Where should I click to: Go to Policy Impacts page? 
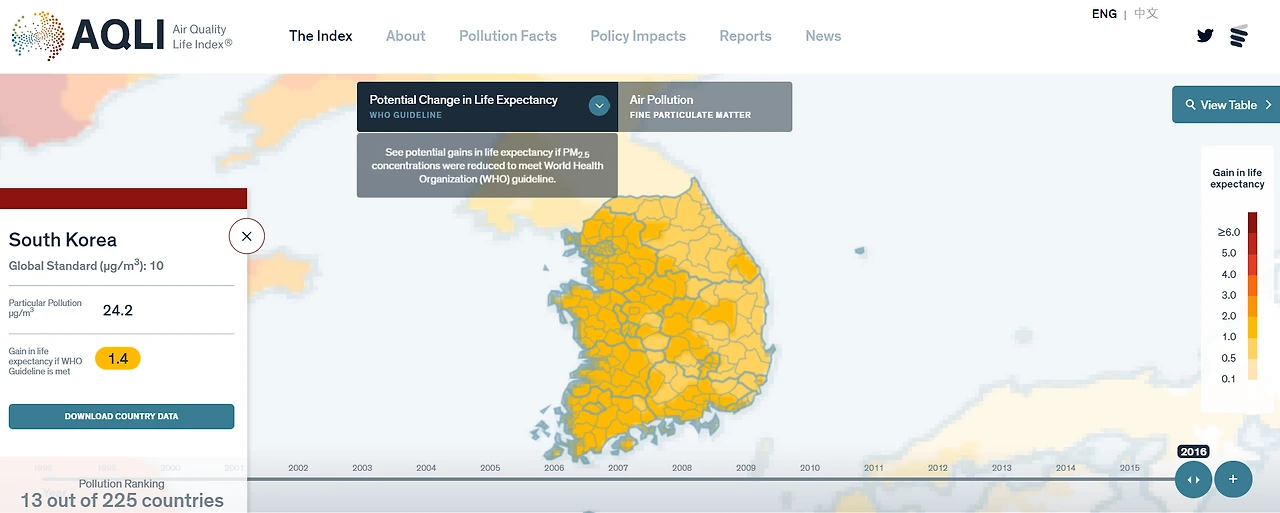click(638, 36)
